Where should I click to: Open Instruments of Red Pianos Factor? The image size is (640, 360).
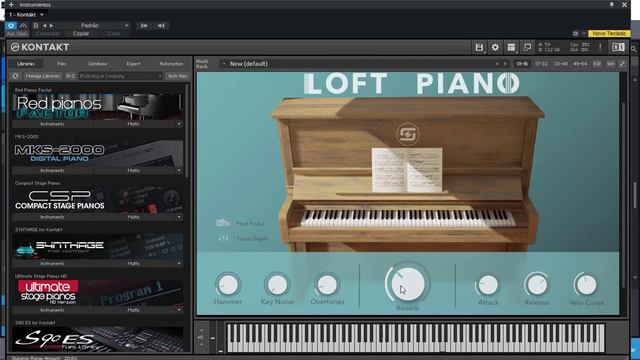tap(52, 124)
